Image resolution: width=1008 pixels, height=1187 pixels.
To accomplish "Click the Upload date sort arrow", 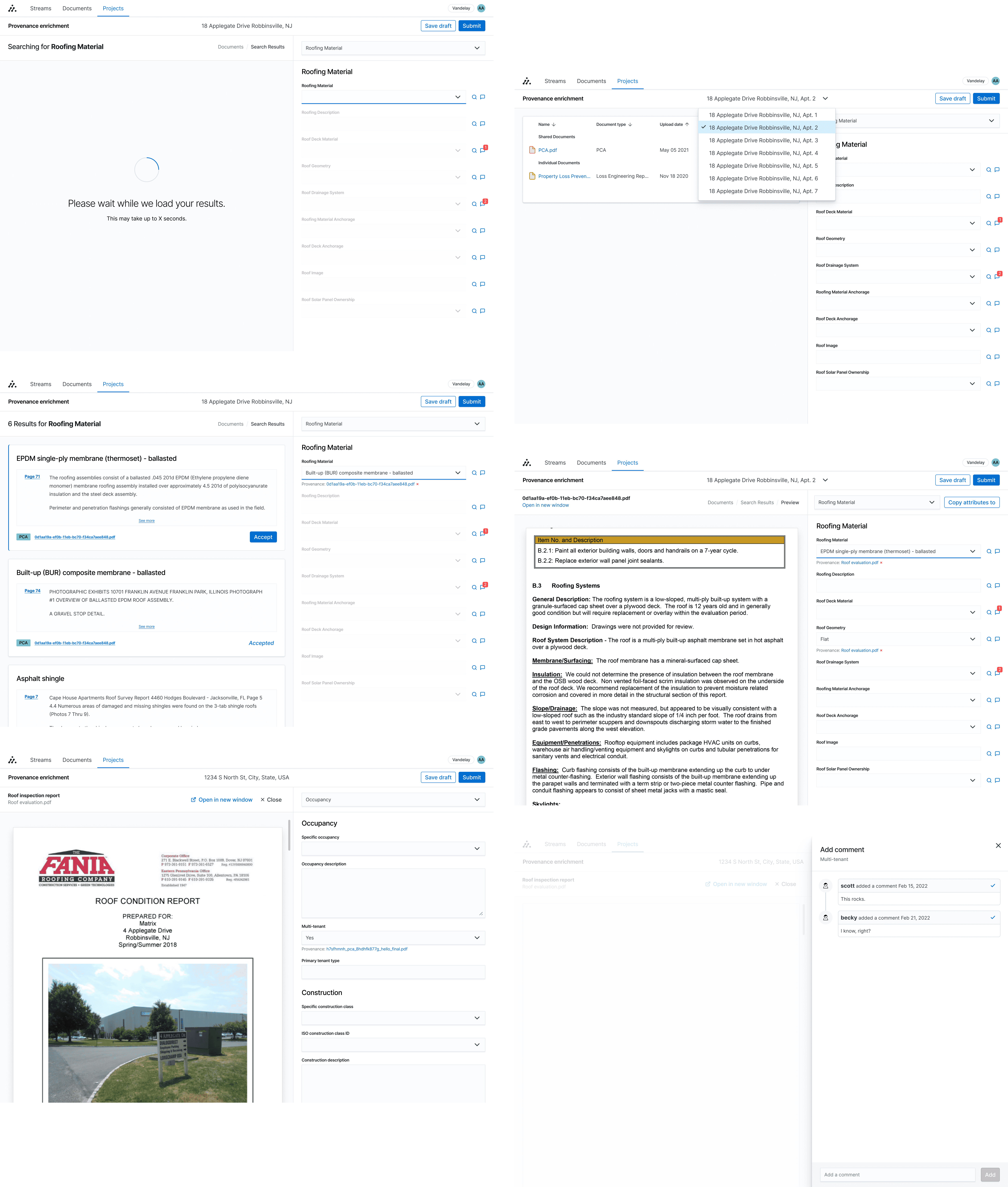I will 687,125.
